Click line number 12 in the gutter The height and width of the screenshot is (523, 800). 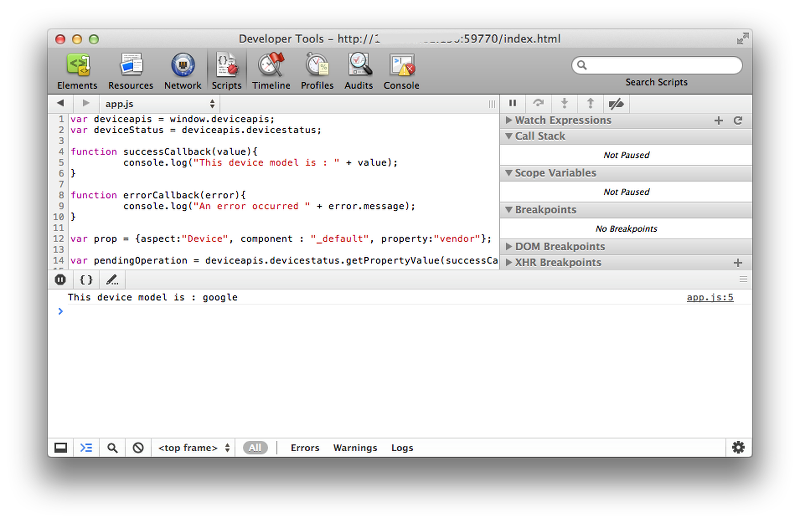pos(59,239)
